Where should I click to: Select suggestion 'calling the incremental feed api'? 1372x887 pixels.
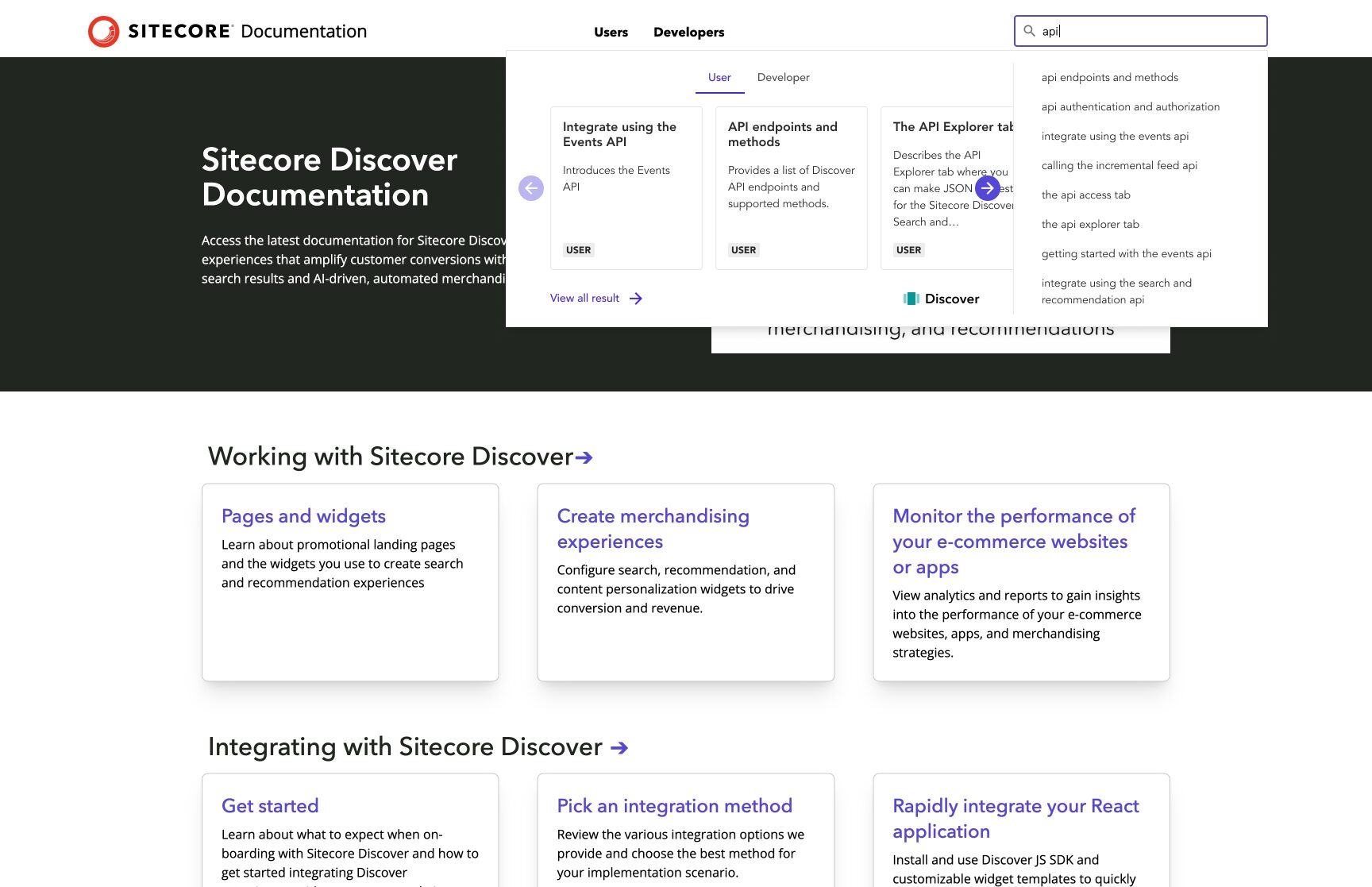1119,165
